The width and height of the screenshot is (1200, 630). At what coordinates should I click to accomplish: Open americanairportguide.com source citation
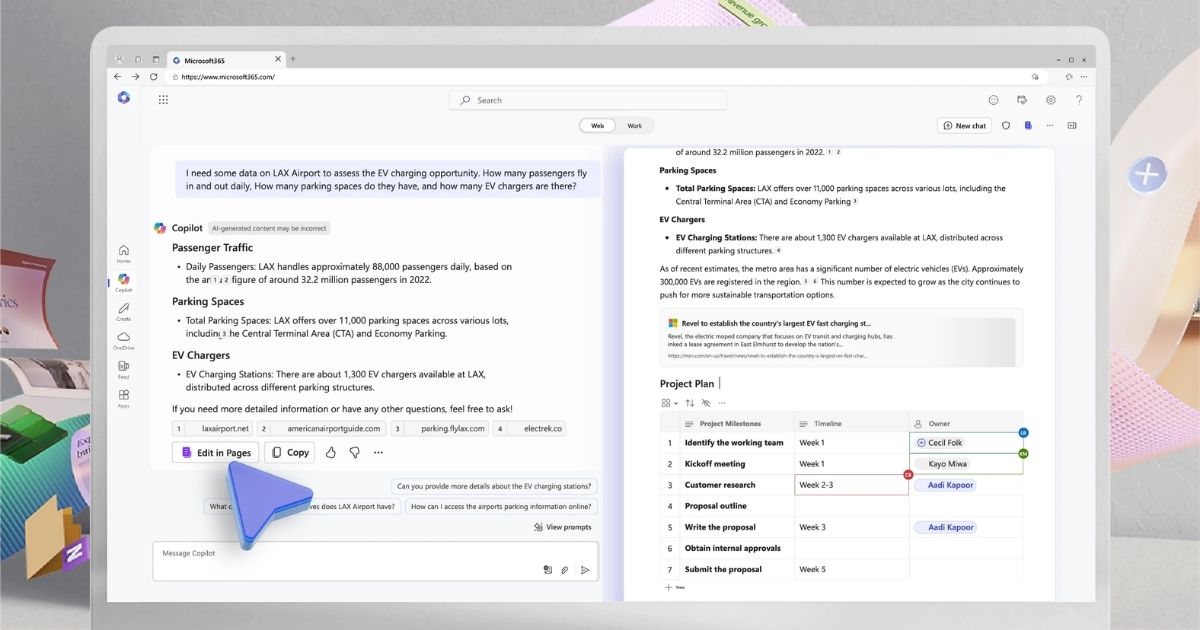pyautogui.click(x=321, y=428)
